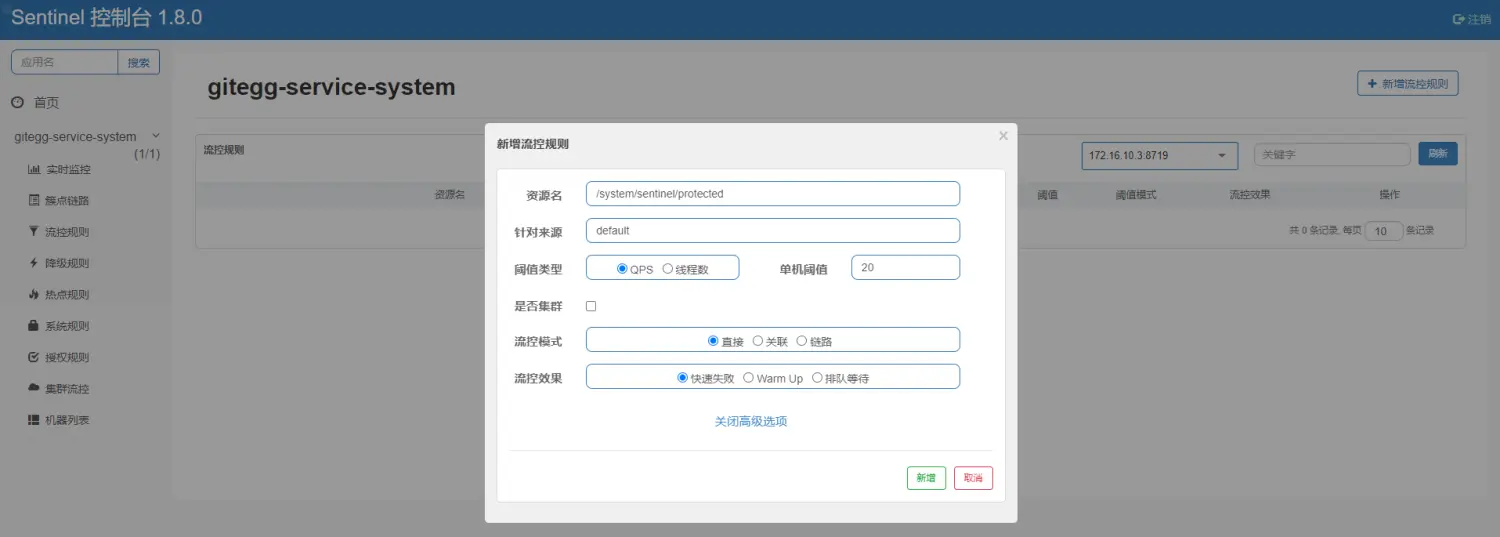Click the filter icon for 流控规则
1500x537 pixels.
pyautogui.click(x=34, y=232)
